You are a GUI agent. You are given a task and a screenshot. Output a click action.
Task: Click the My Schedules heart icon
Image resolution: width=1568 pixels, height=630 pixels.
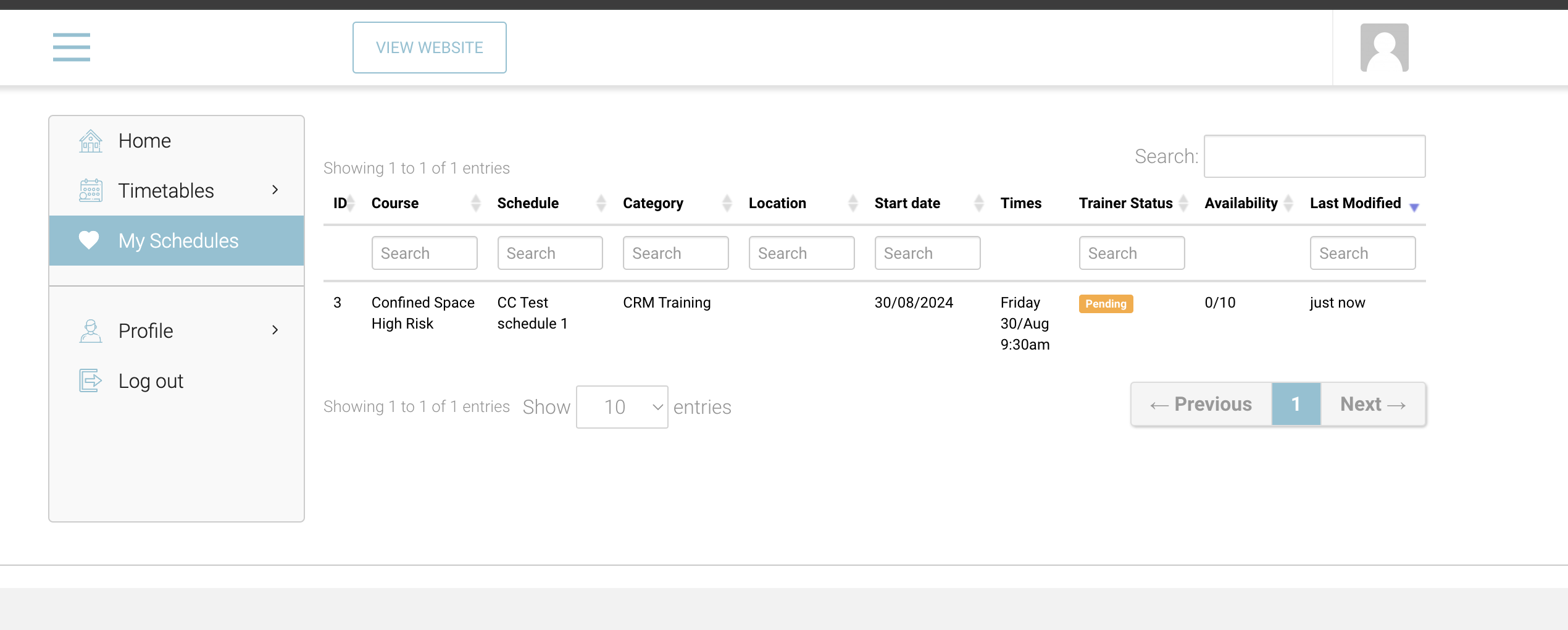(89, 240)
